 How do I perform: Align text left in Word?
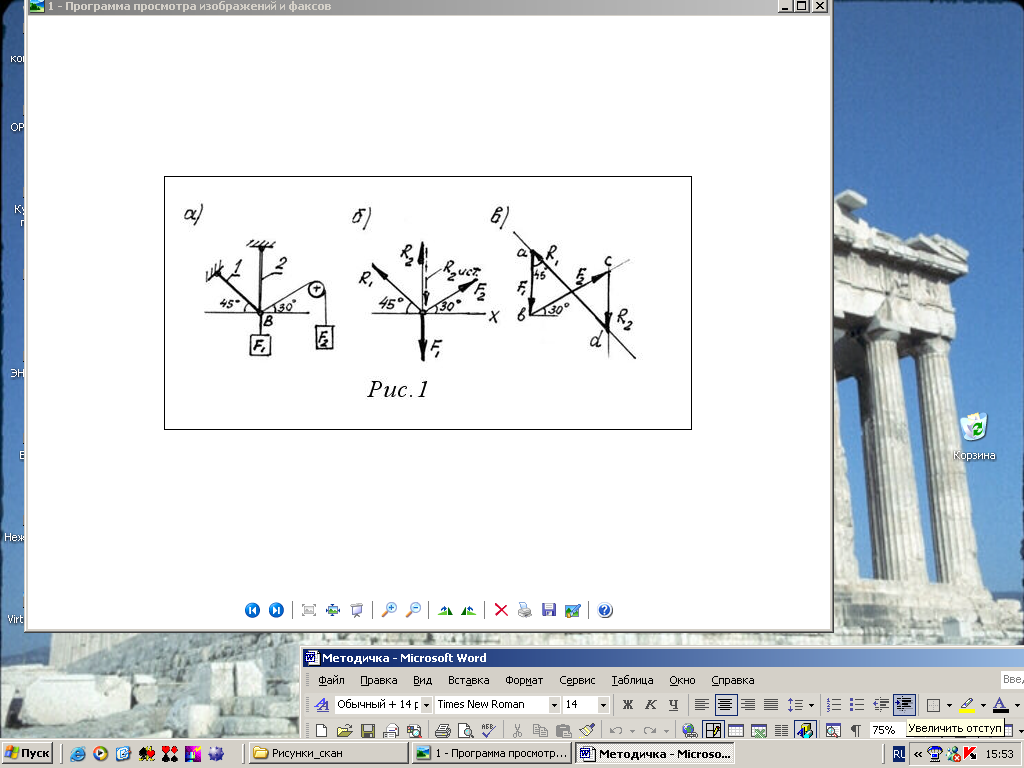(701, 705)
